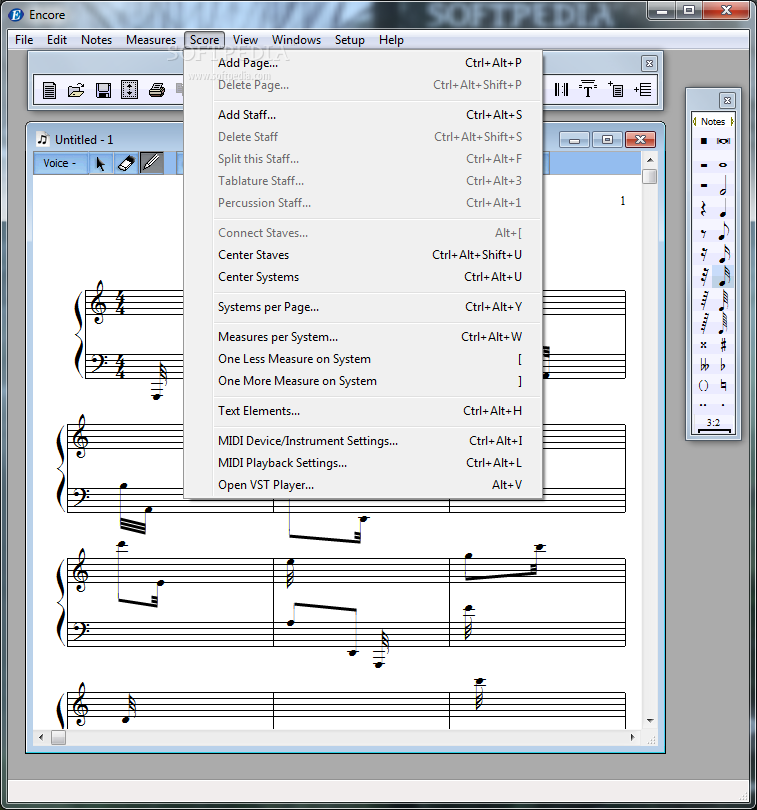Click the New document toolbar icon

[50, 90]
